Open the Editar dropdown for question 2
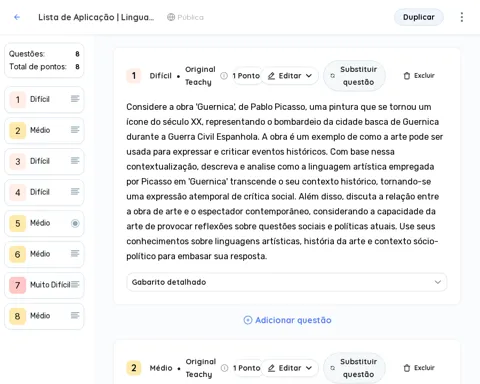Screen dimensions: 480x384 point(290,368)
